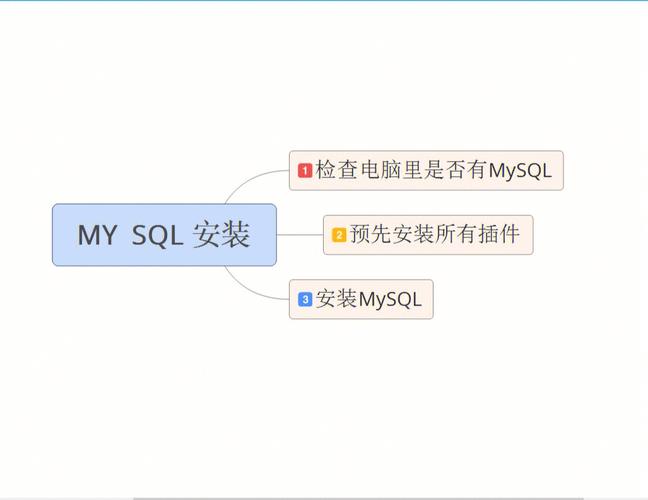Viewport: 648px width, 500px height.
Task: Click the 安装 text in the central topic
Action: (221, 236)
